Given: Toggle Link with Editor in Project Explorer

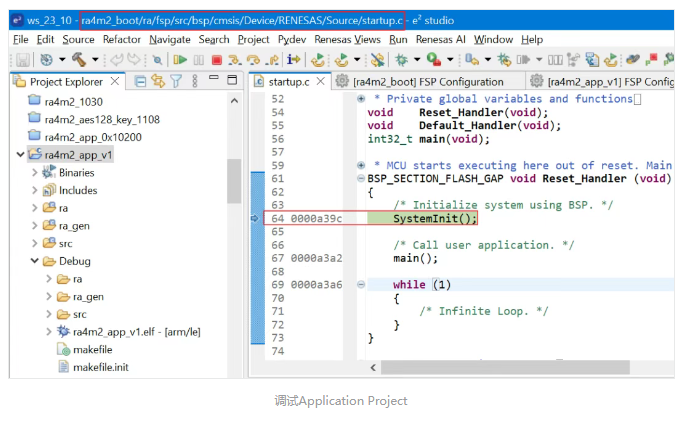Looking at the screenshot, I should tap(158, 81).
